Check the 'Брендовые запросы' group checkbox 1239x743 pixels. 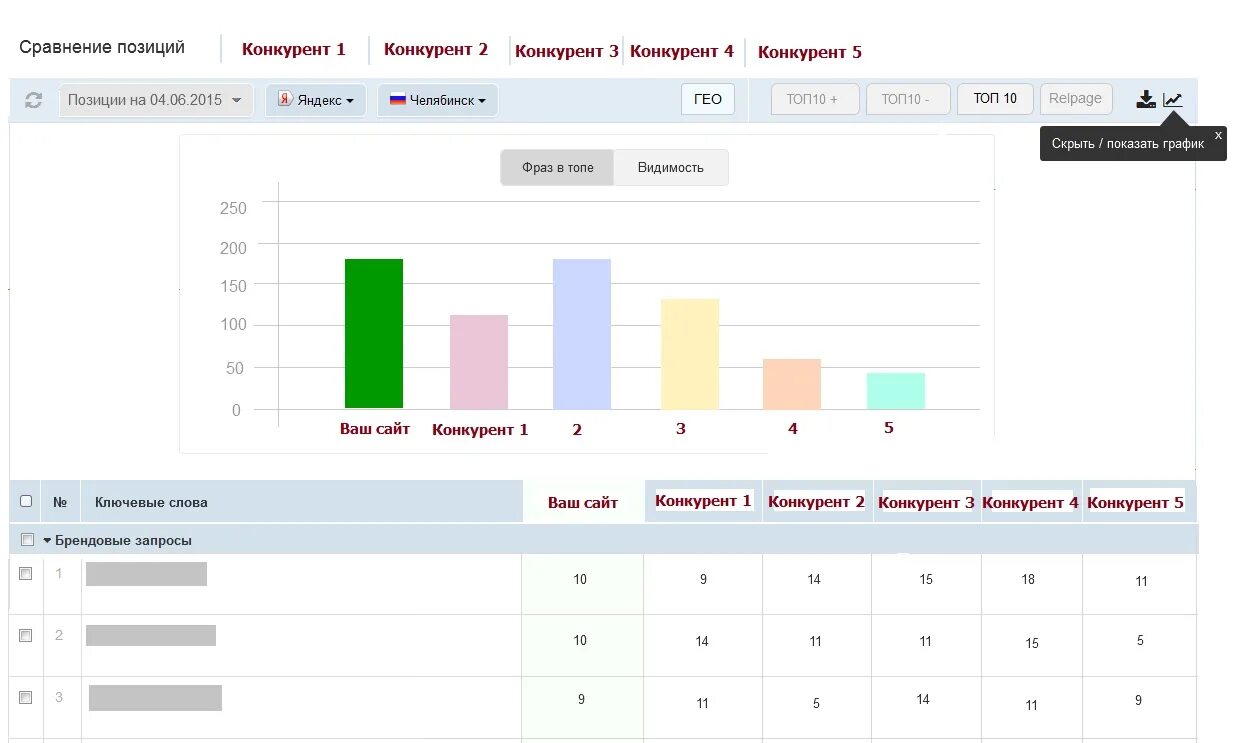tap(26, 540)
